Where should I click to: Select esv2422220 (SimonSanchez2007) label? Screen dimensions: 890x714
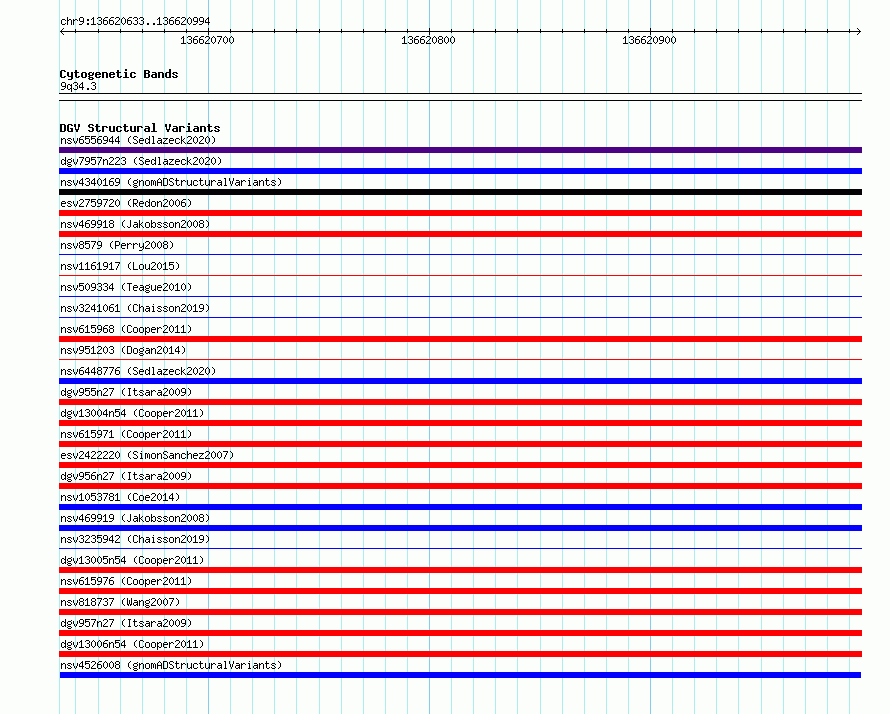click(147, 455)
